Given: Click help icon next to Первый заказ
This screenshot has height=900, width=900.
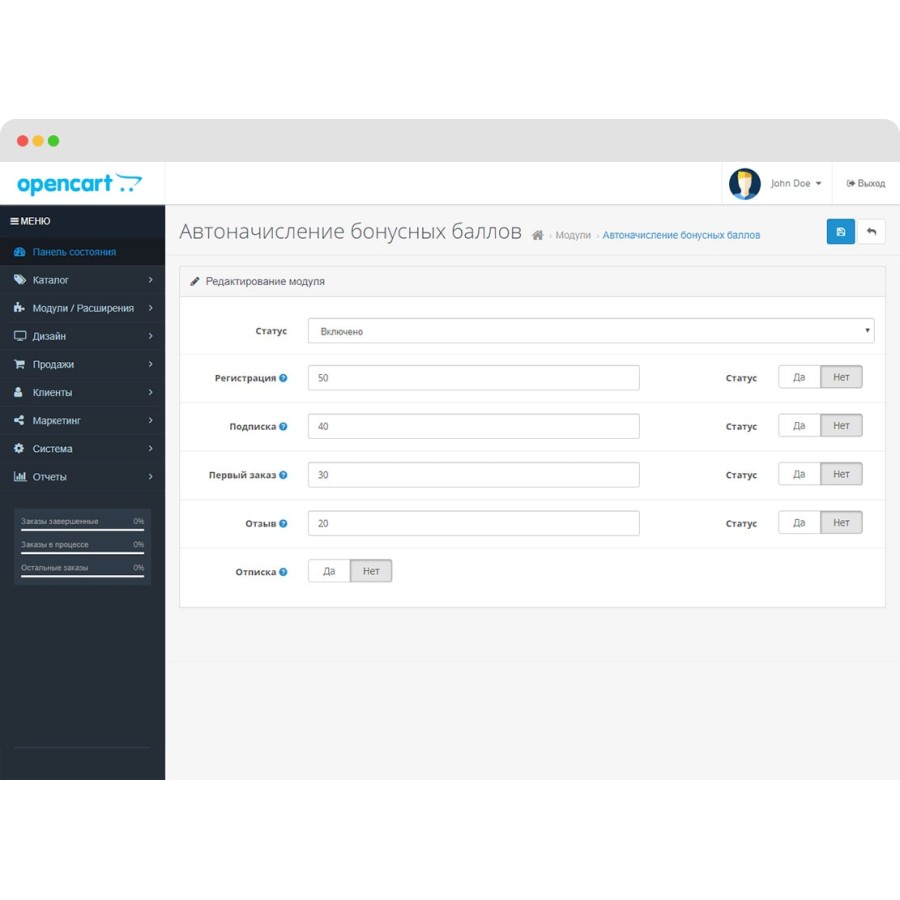Looking at the screenshot, I should coord(283,475).
